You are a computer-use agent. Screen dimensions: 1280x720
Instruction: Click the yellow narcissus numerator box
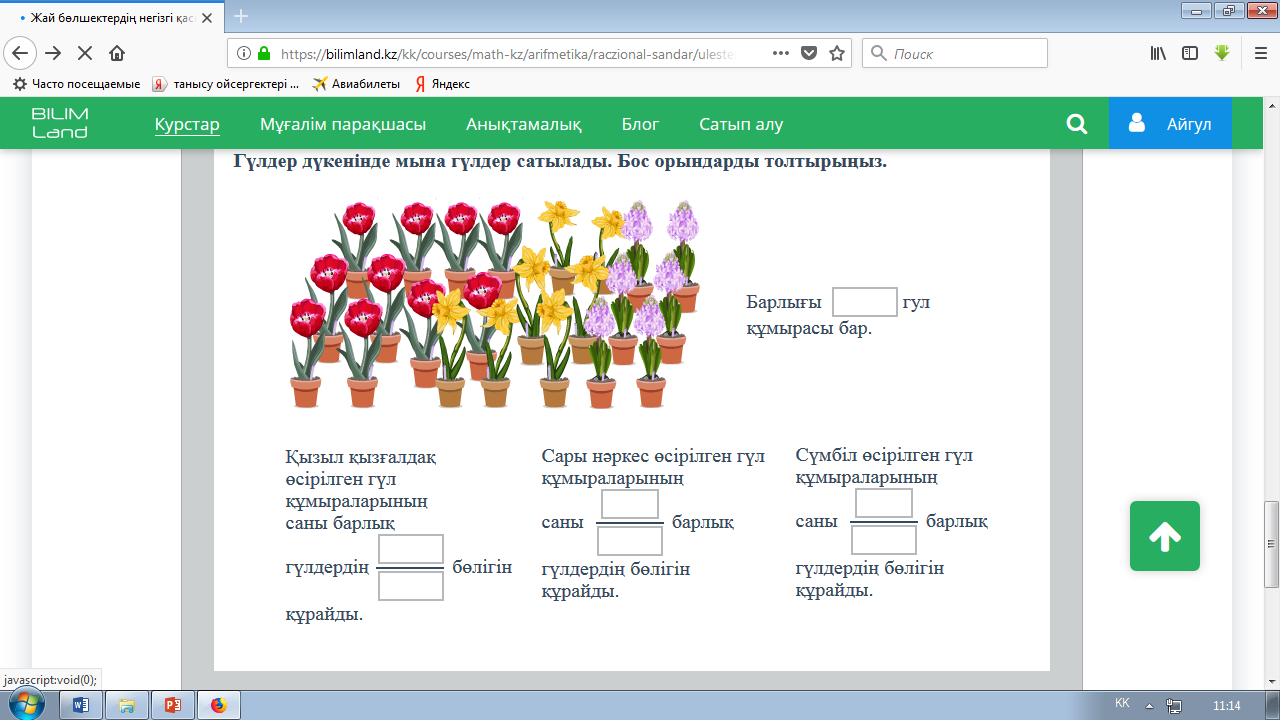(630, 504)
